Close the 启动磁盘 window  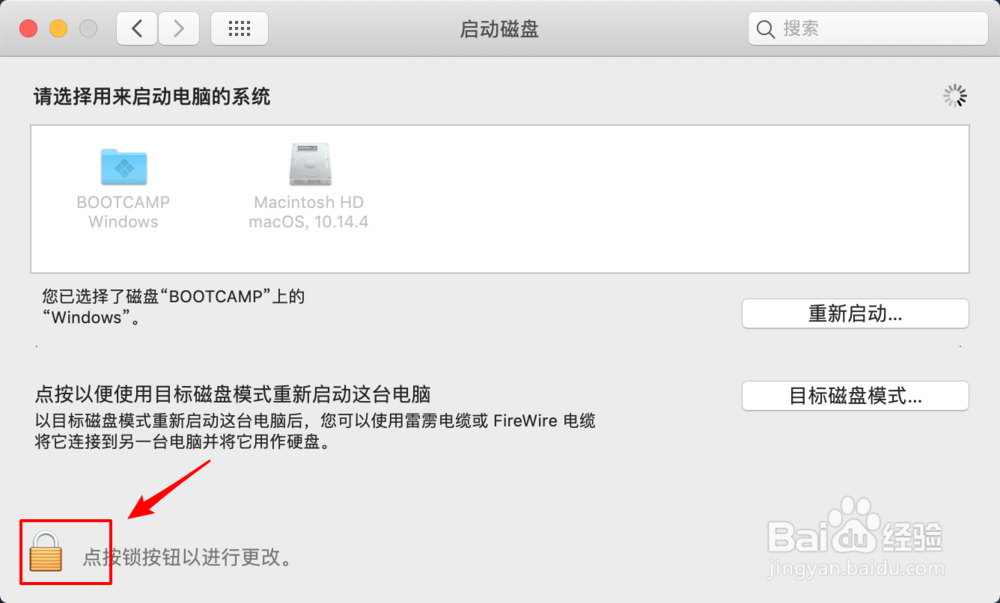point(28,29)
